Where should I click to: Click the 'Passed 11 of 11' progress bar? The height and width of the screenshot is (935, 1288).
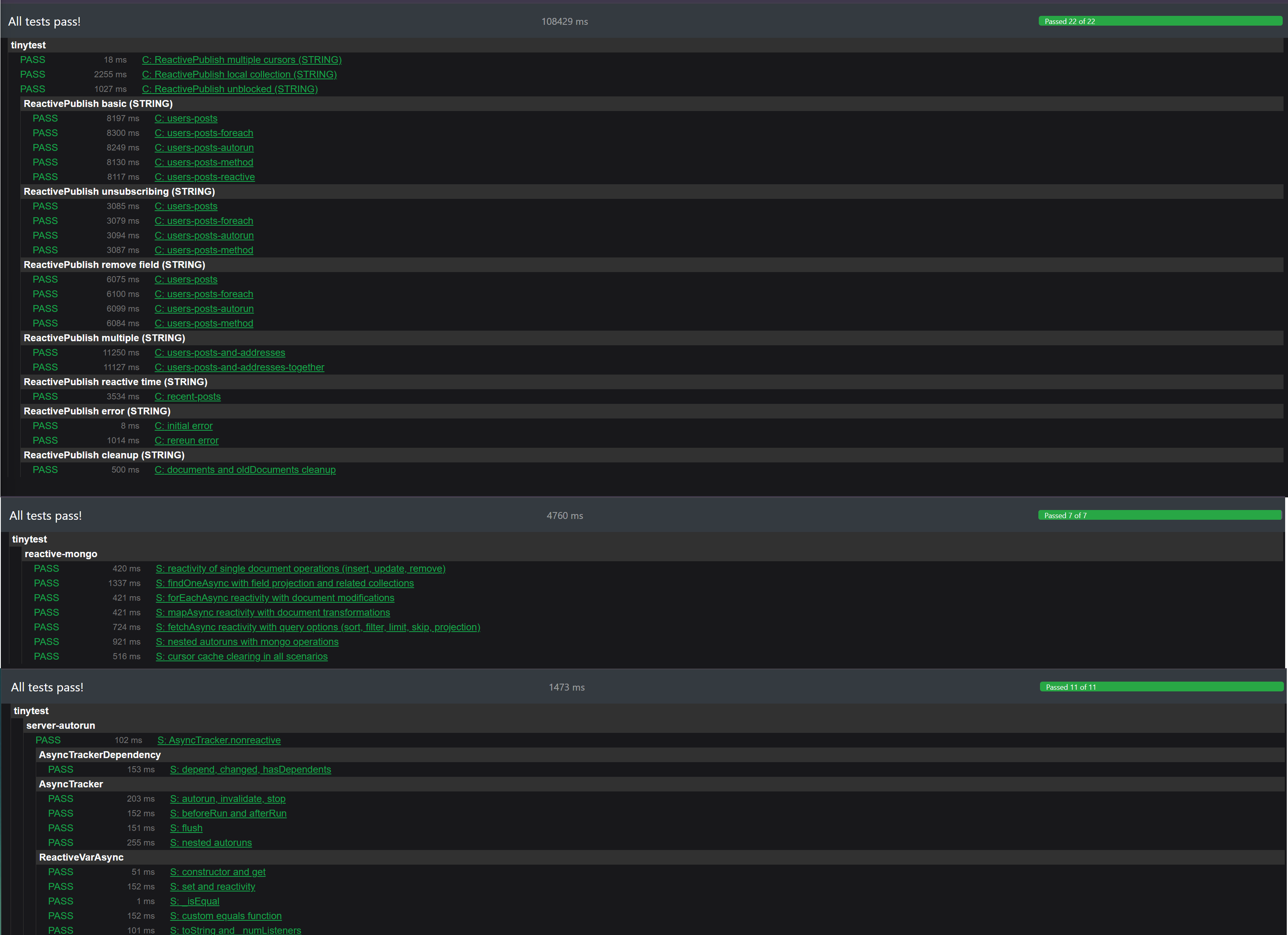click(x=1162, y=687)
